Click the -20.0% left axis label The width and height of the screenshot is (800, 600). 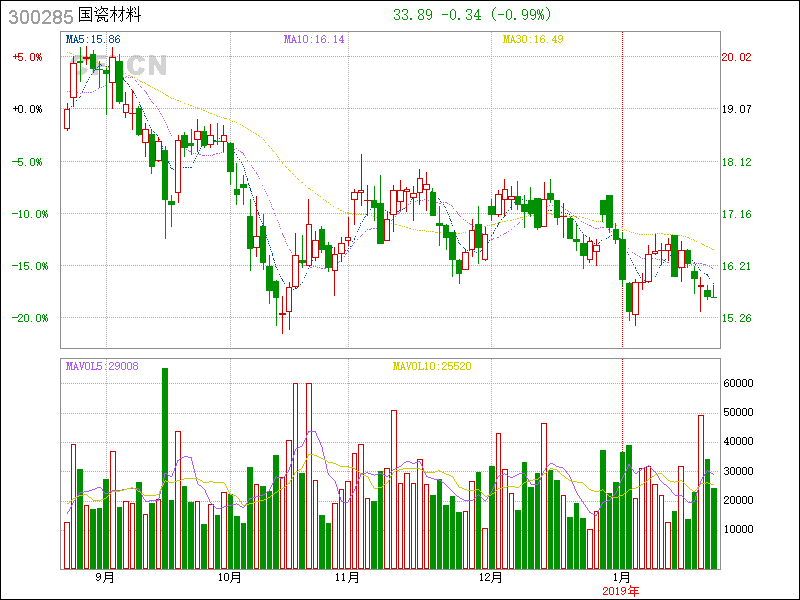27,318
